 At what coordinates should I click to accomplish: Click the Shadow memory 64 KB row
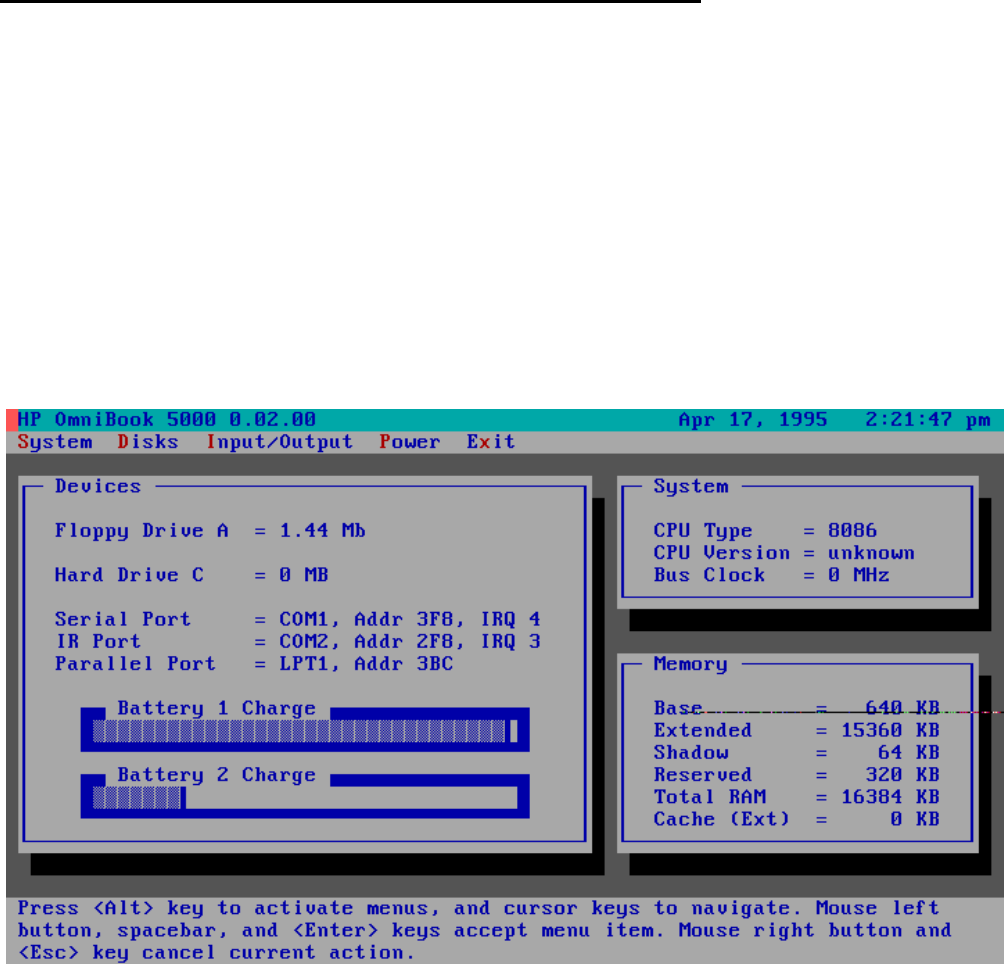tap(796, 753)
